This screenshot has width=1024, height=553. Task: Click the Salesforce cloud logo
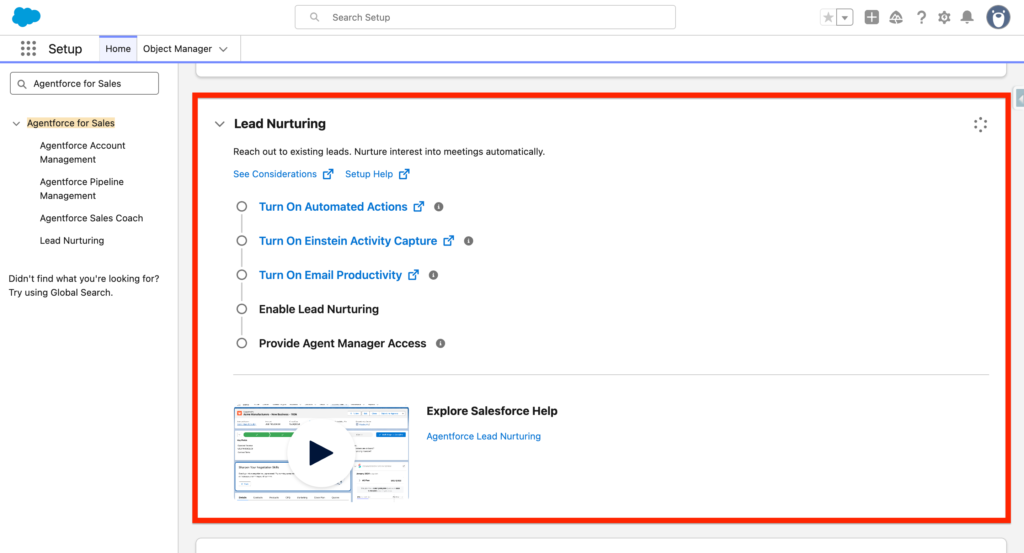pyautogui.click(x=26, y=17)
